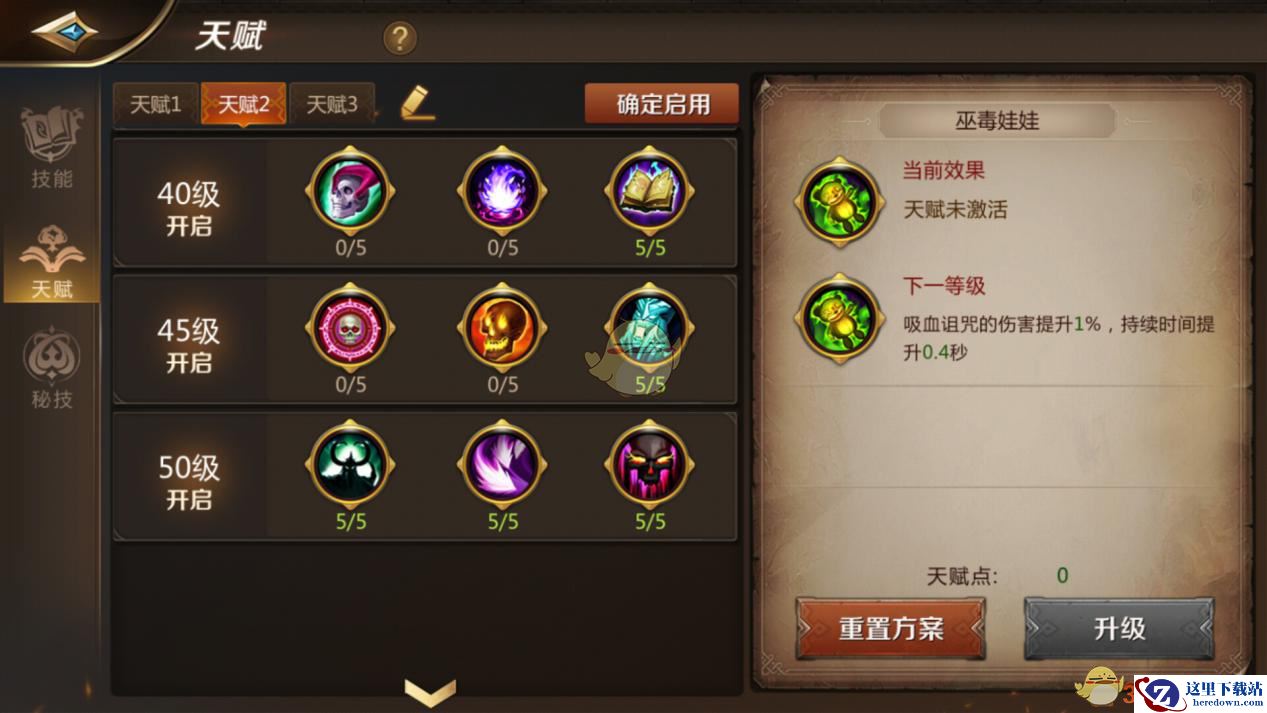Image resolution: width=1267 pixels, height=713 pixels.
Task: Open the 秘技 sidebar section
Action: coord(52,369)
